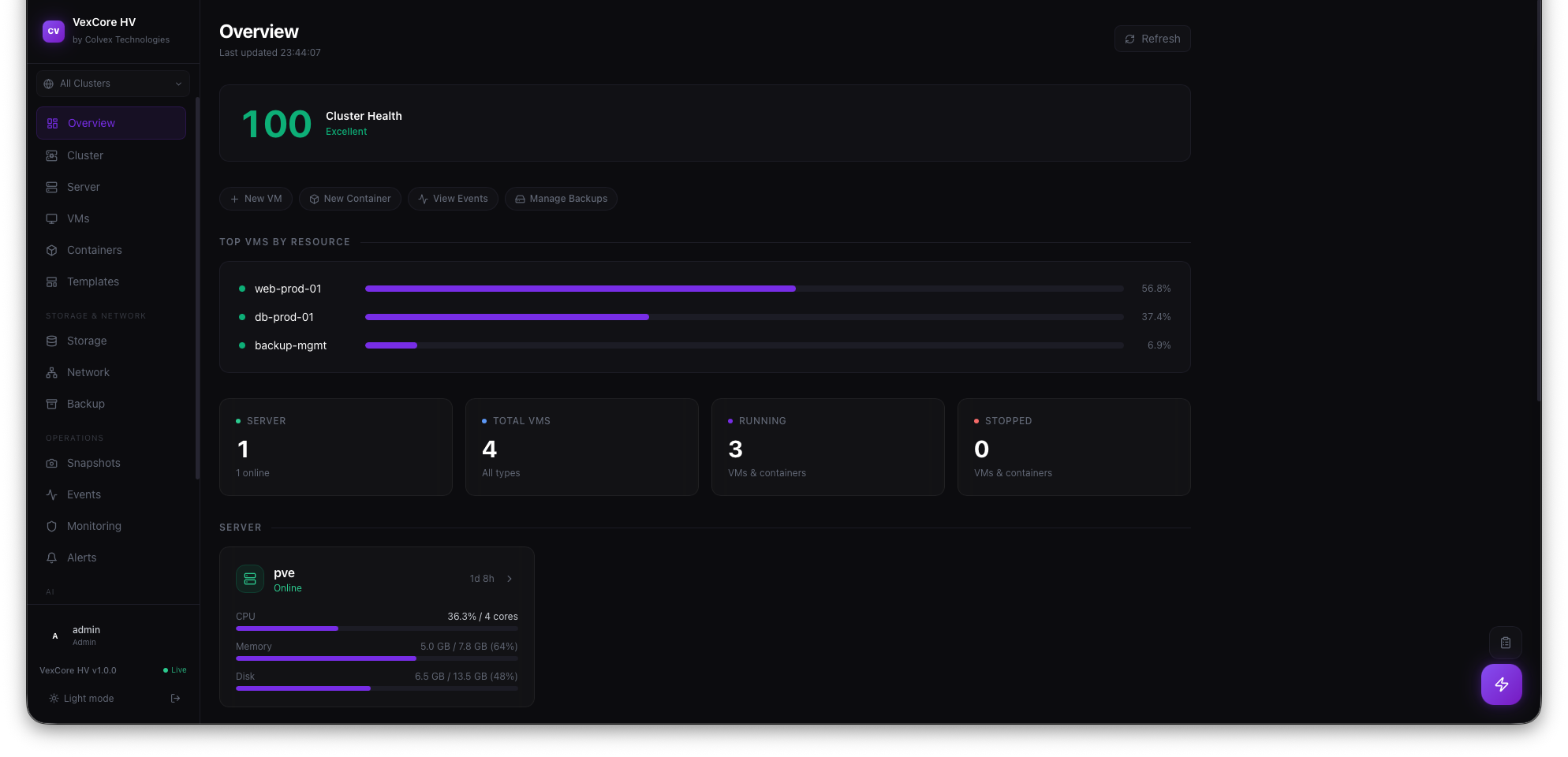Image resolution: width=1568 pixels, height=757 pixels.
Task: Click the logout icon
Action: pyautogui.click(x=175, y=699)
